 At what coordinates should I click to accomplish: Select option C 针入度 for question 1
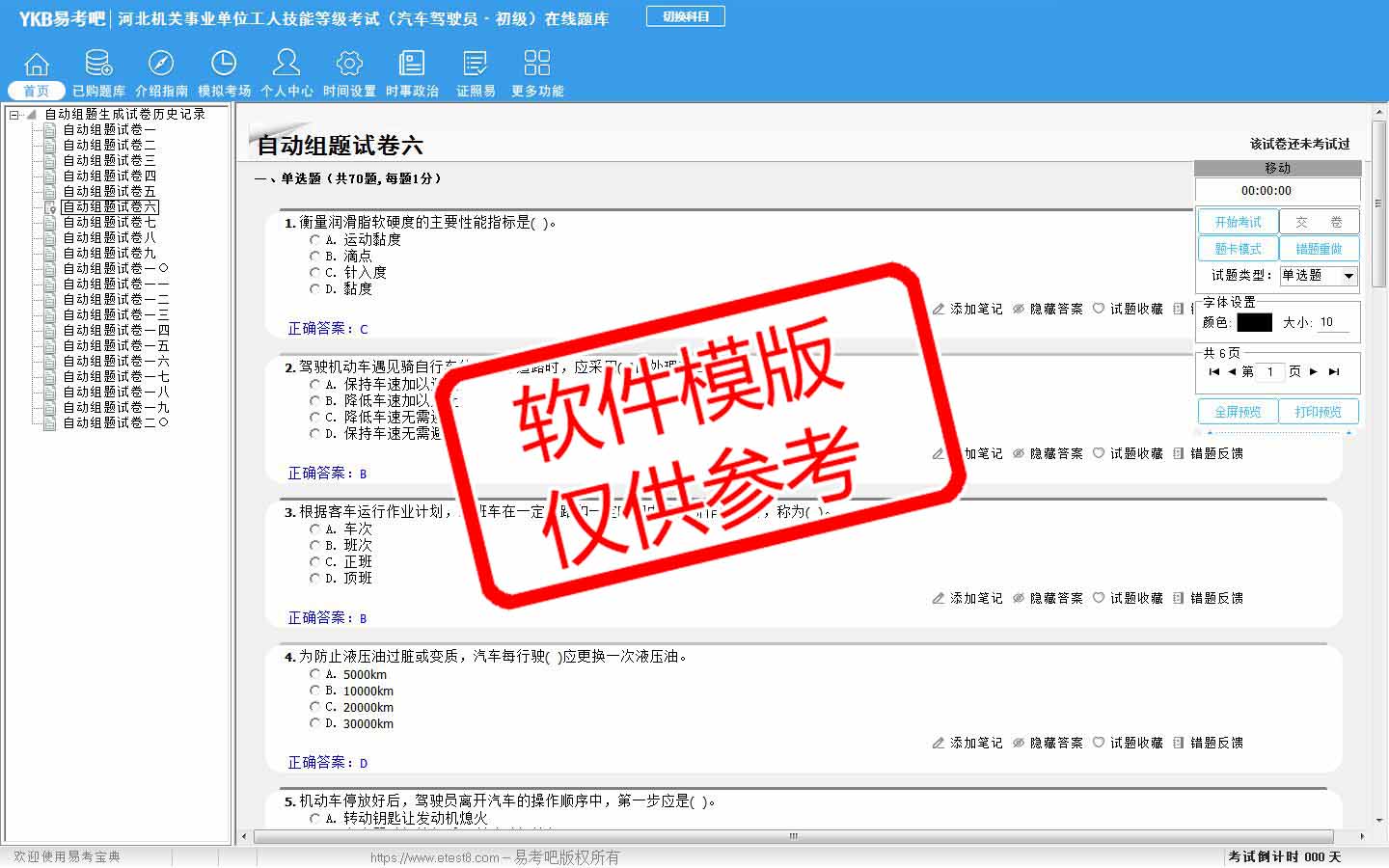click(x=315, y=272)
